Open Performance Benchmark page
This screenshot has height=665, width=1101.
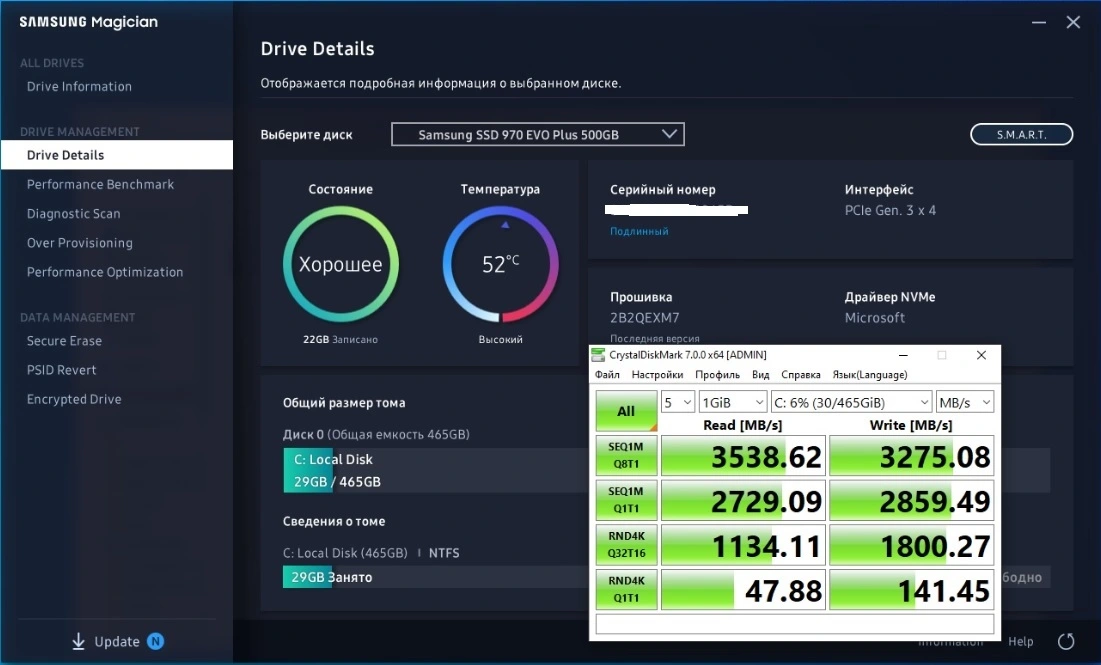tap(100, 184)
